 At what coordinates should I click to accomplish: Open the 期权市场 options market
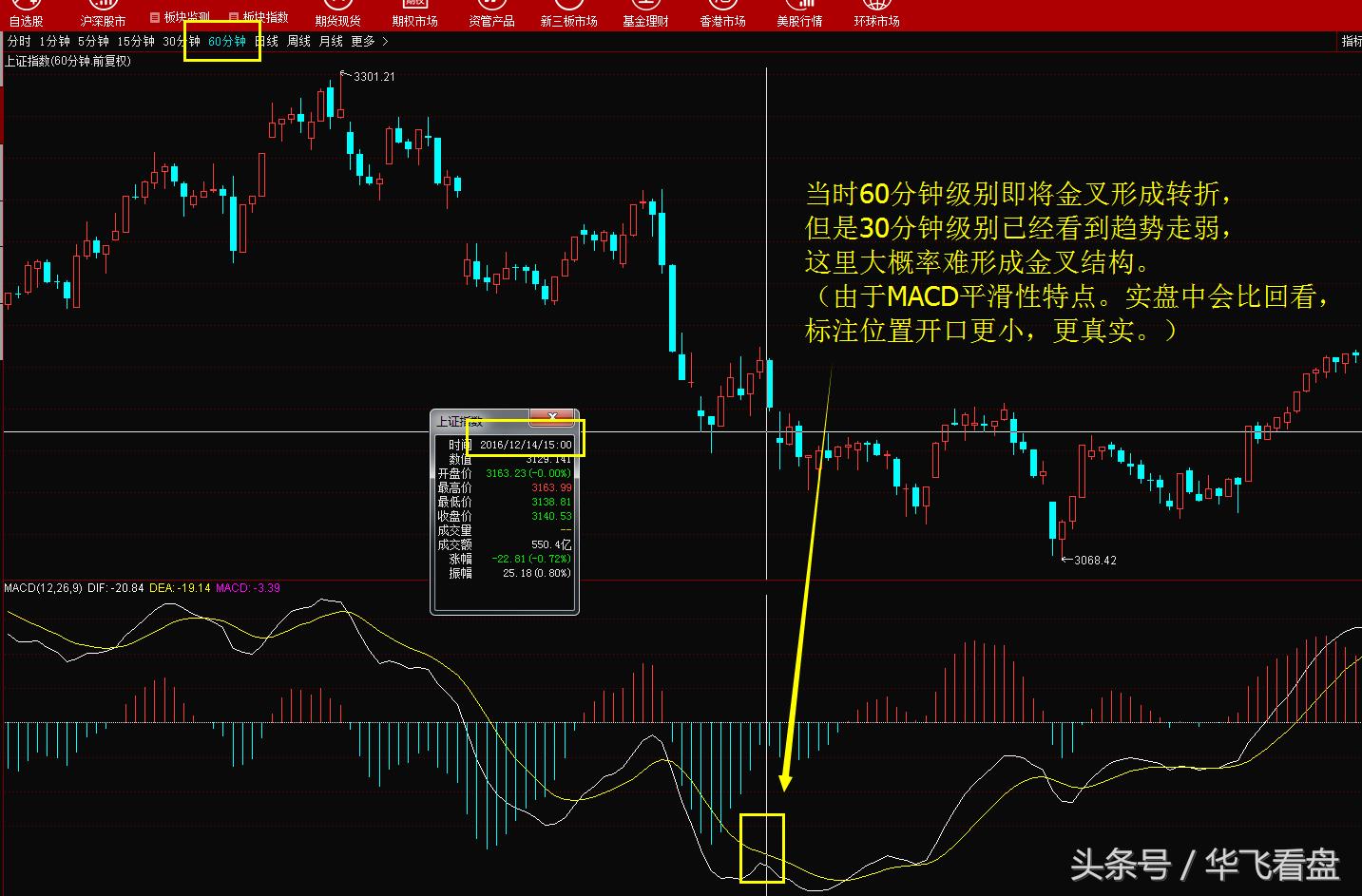click(x=414, y=13)
